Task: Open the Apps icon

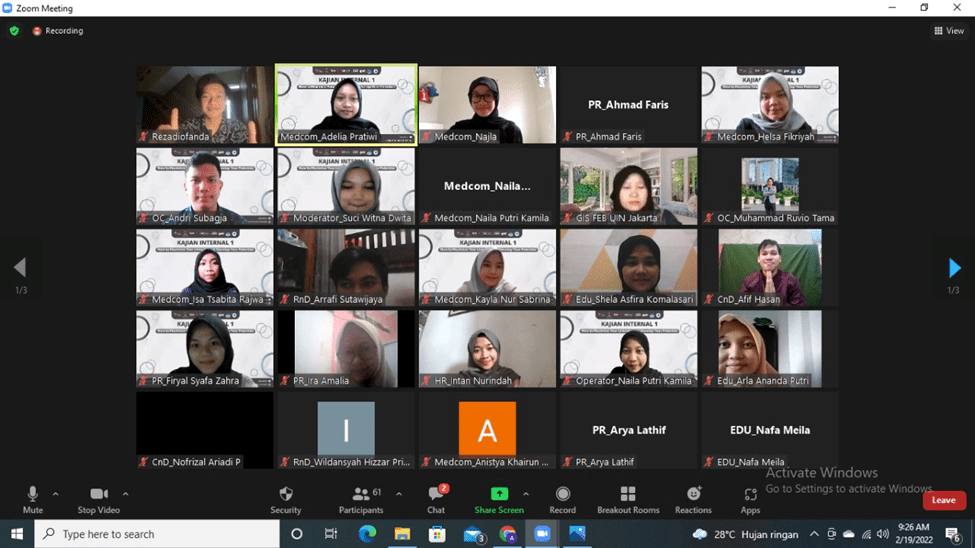Action: click(750, 495)
